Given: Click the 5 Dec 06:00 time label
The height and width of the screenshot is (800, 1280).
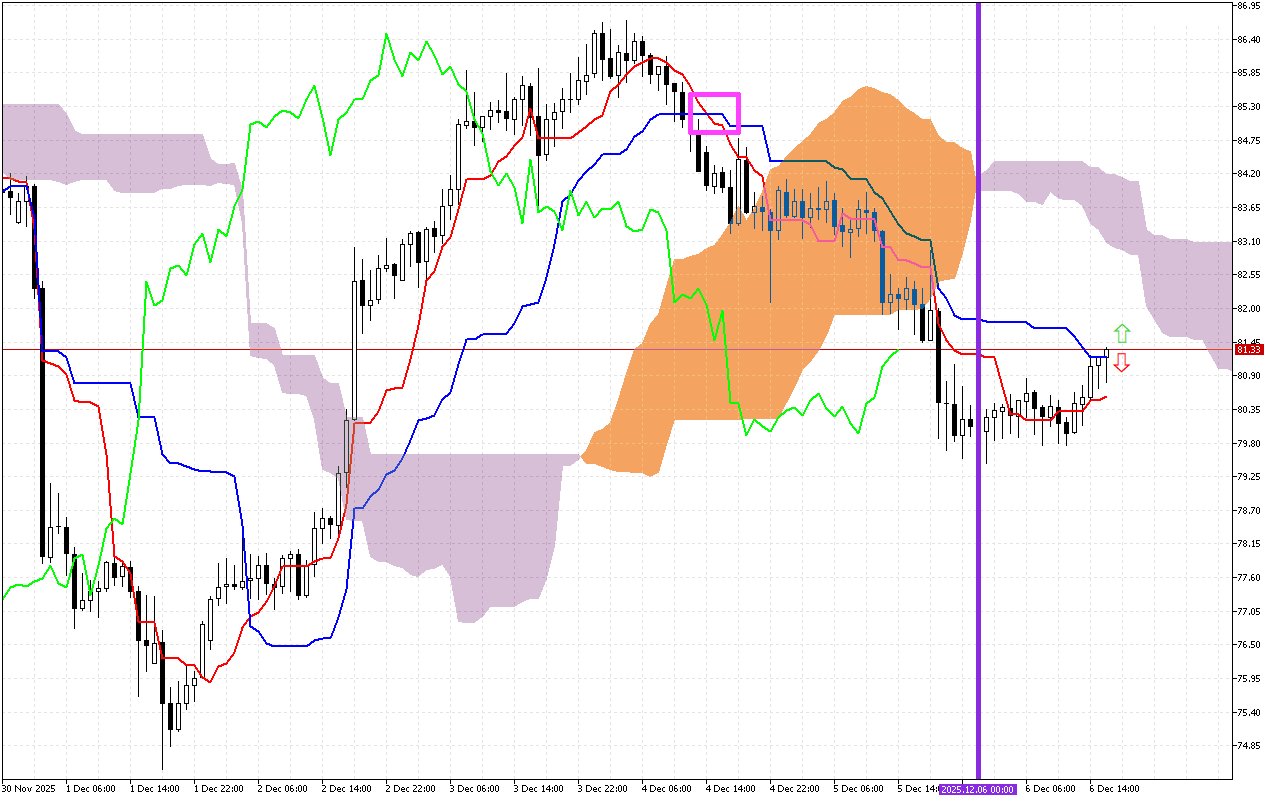Looking at the screenshot, I should point(858,789).
